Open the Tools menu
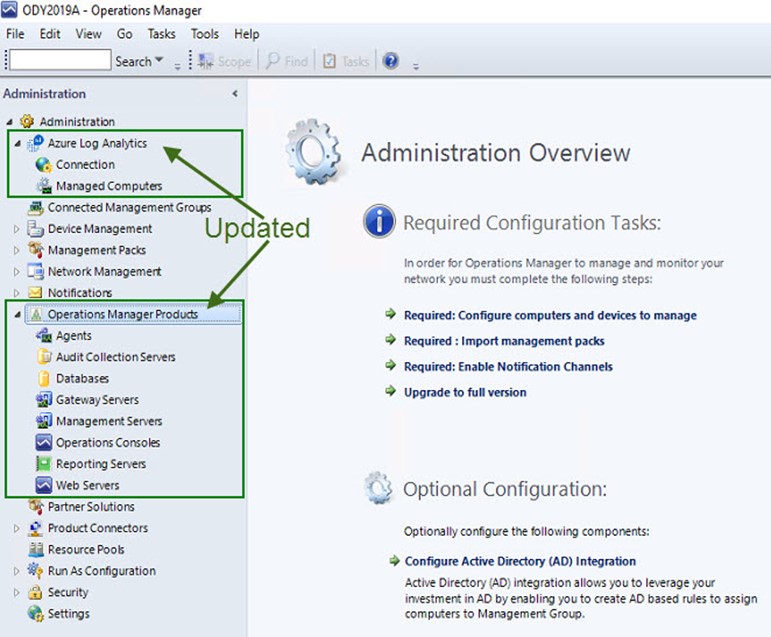The width and height of the screenshot is (771, 637). 204,34
